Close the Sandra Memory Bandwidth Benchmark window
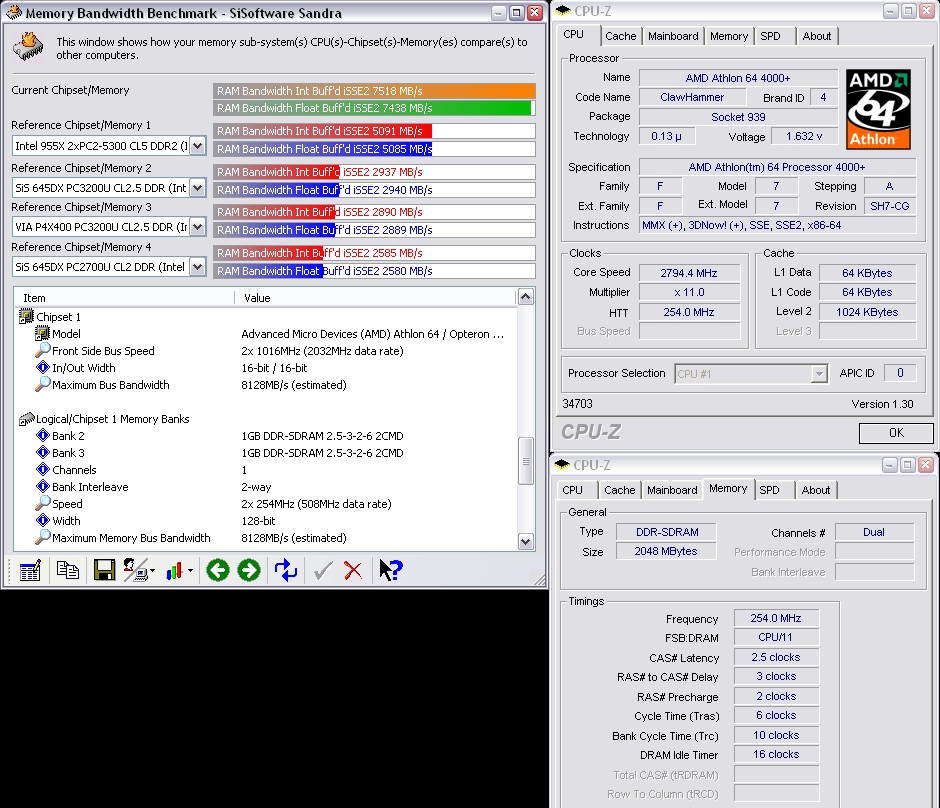 tap(534, 13)
